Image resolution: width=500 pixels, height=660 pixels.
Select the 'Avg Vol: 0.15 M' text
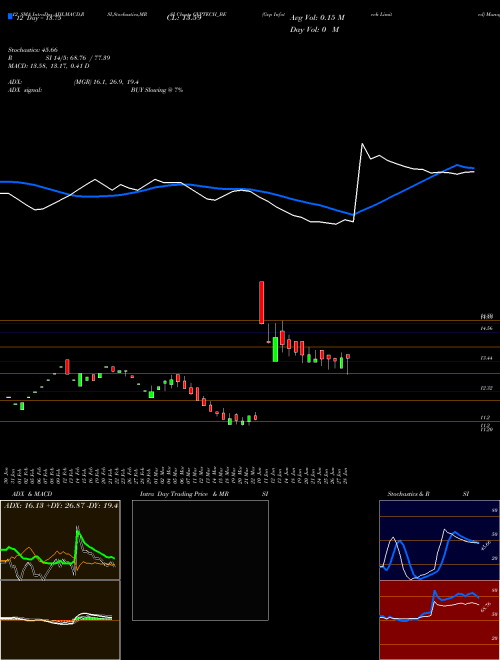317,17
